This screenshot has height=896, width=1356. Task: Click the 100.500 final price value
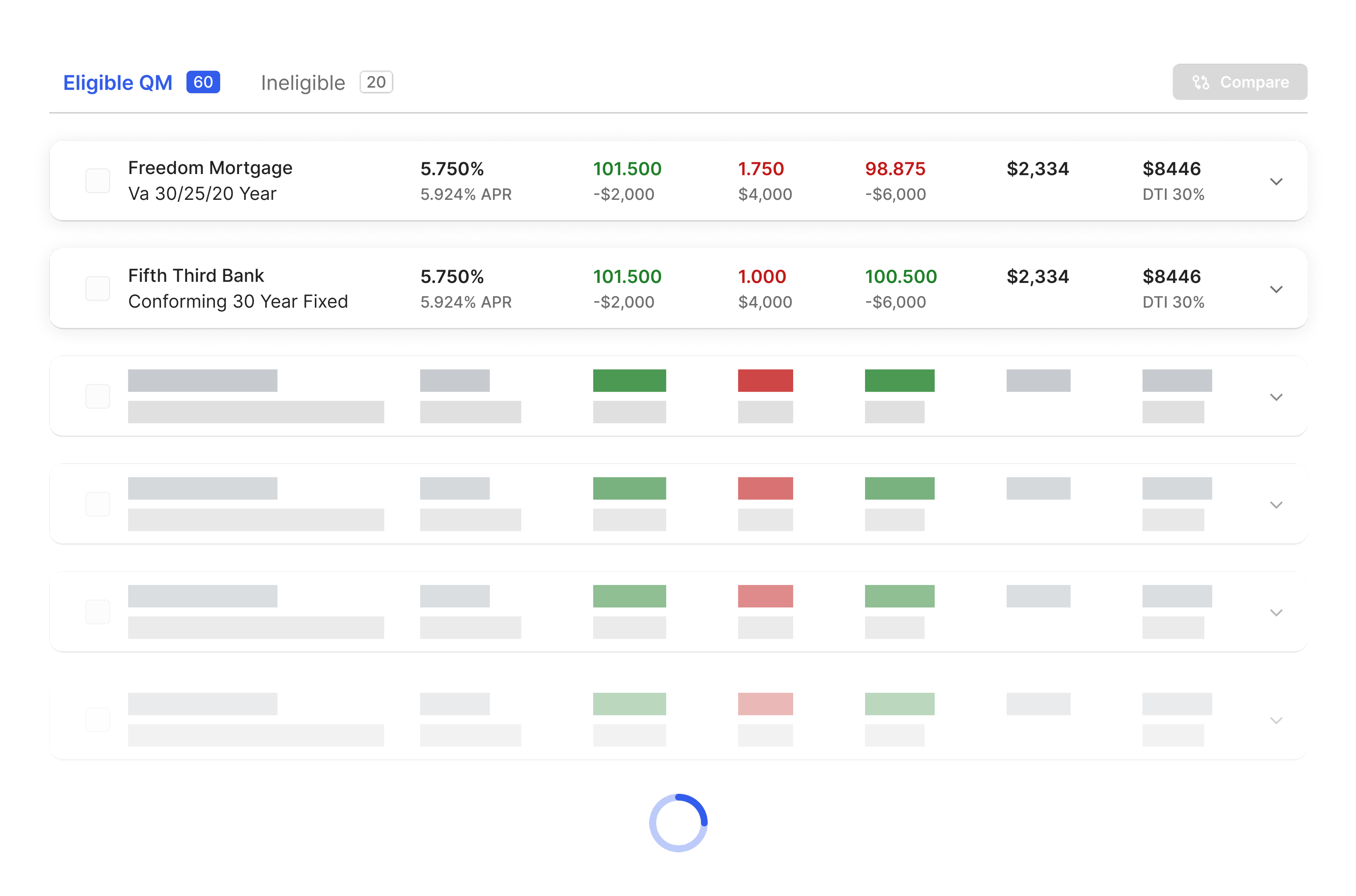click(x=900, y=277)
